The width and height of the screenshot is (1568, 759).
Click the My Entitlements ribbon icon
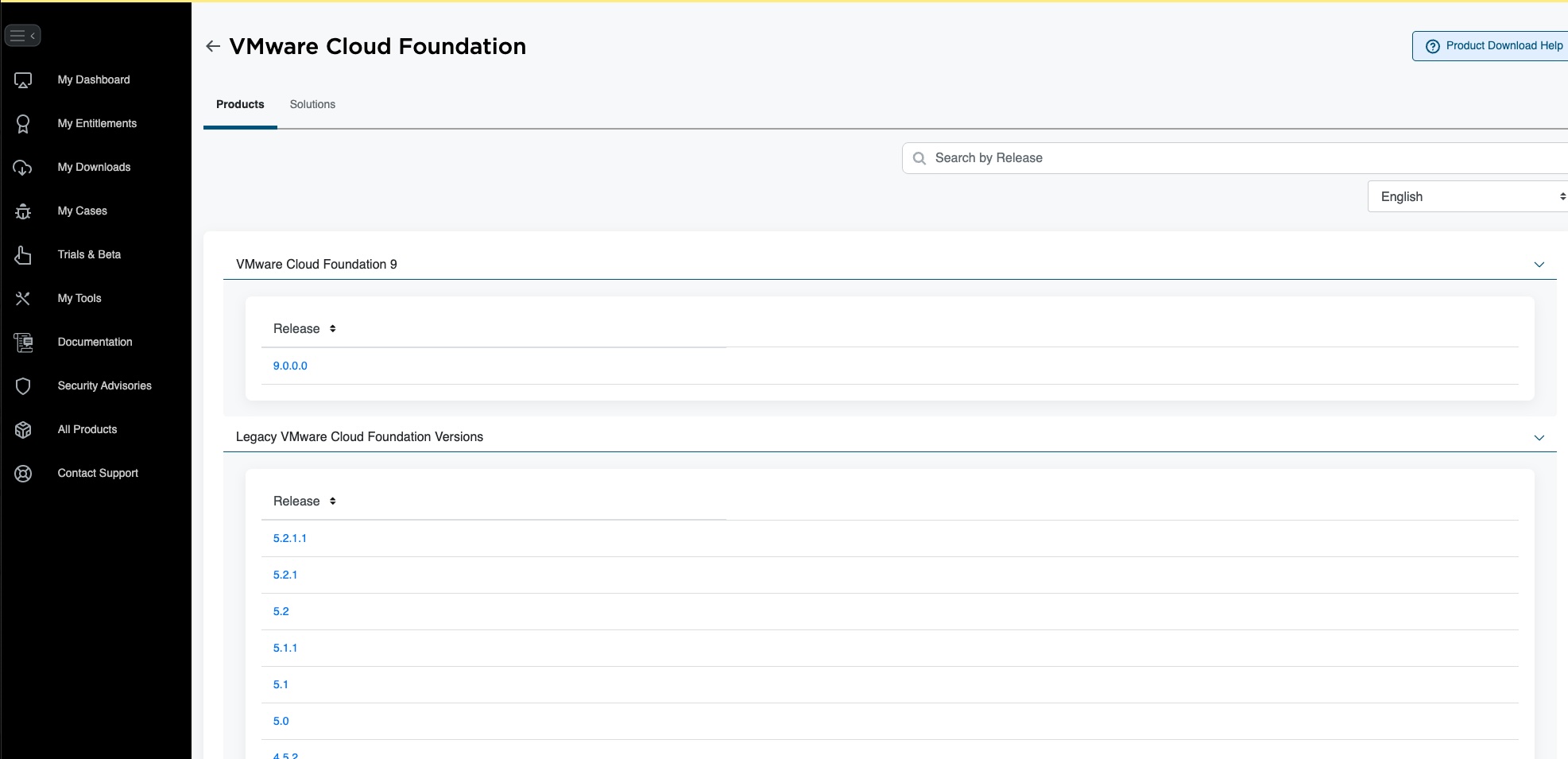coord(23,124)
